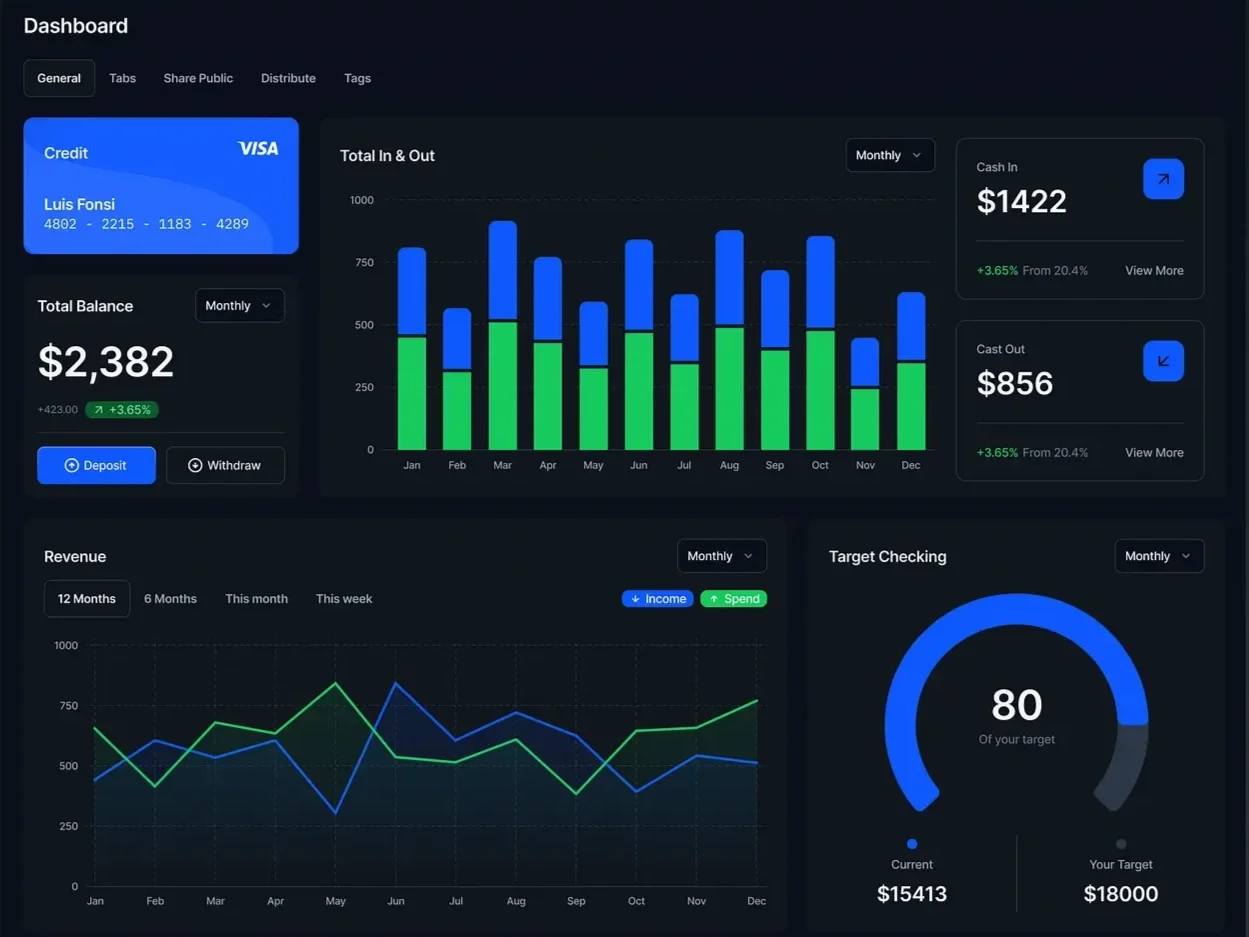Select the 6 Months revenue filter
The height and width of the screenshot is (937, 1249).
(170, 598)
